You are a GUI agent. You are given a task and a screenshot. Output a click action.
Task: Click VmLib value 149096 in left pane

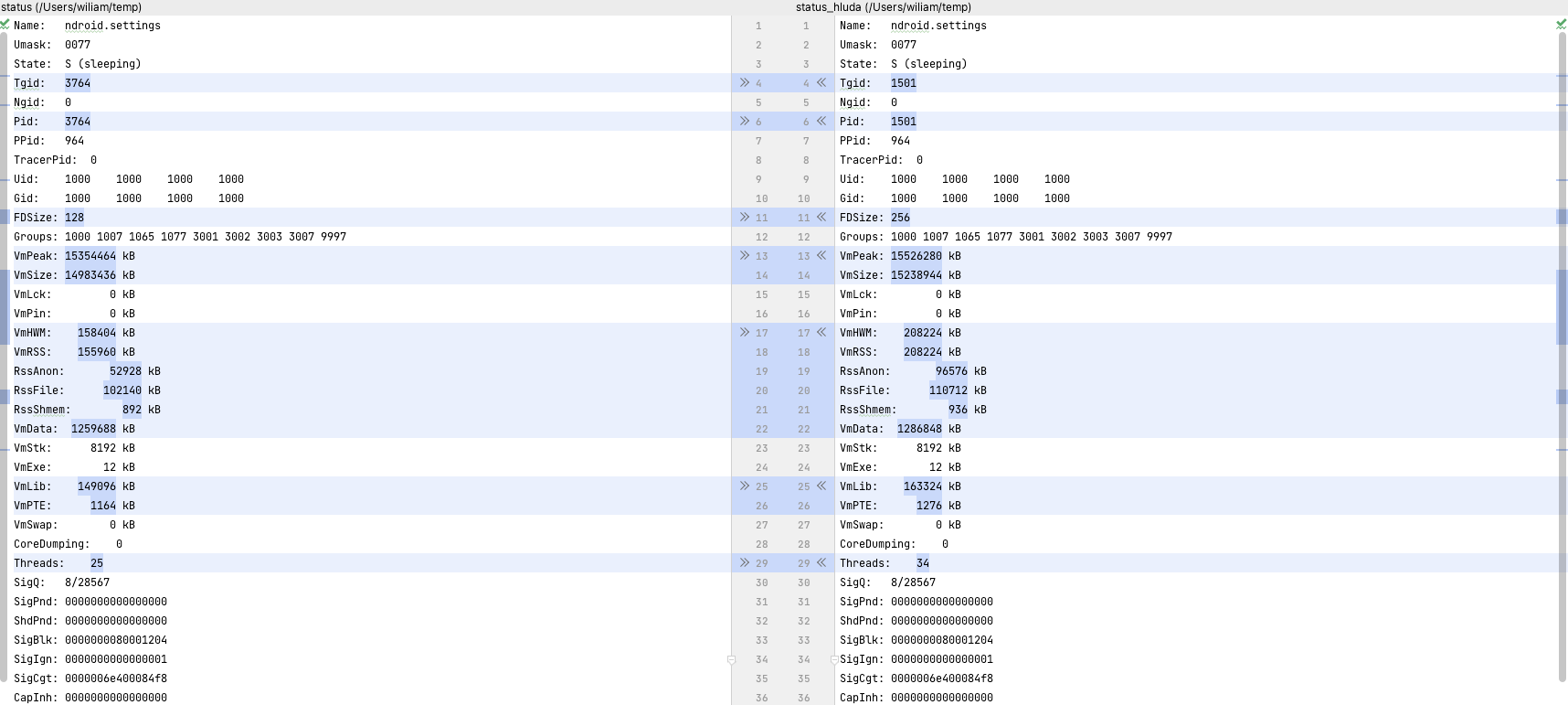click(97, 486)
